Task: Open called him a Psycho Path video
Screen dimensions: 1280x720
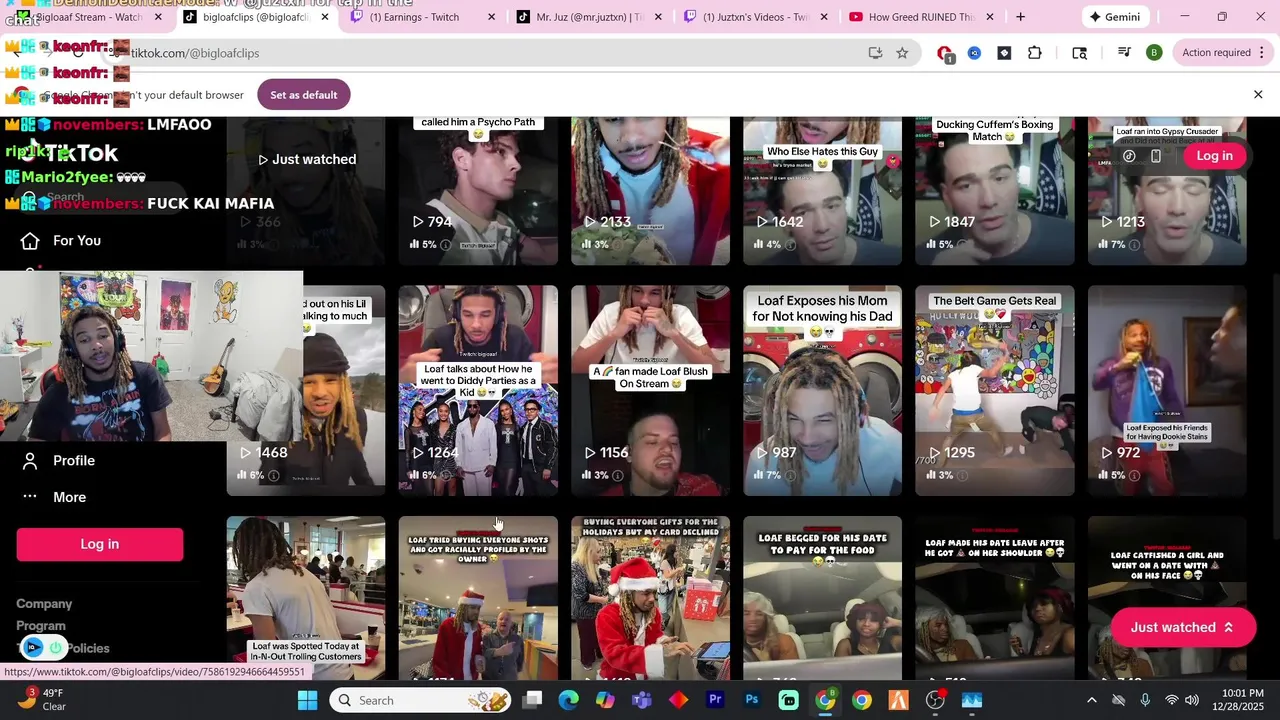Action: (x=478, y=191)
